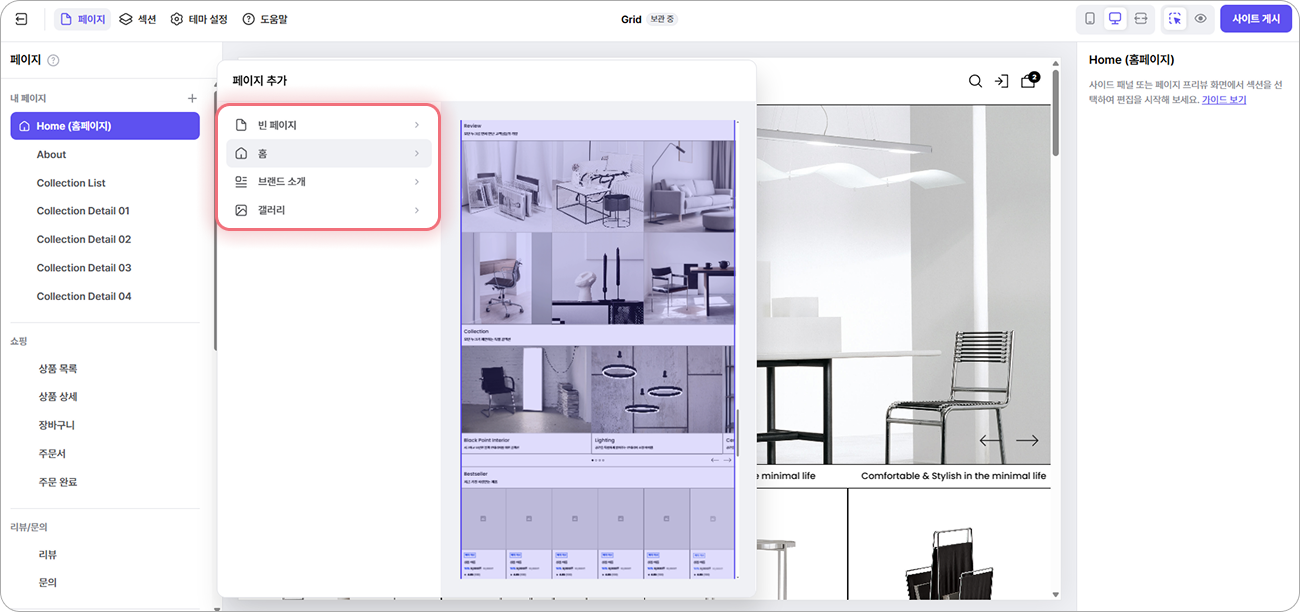Click the Grid site title

pos(631,19)
